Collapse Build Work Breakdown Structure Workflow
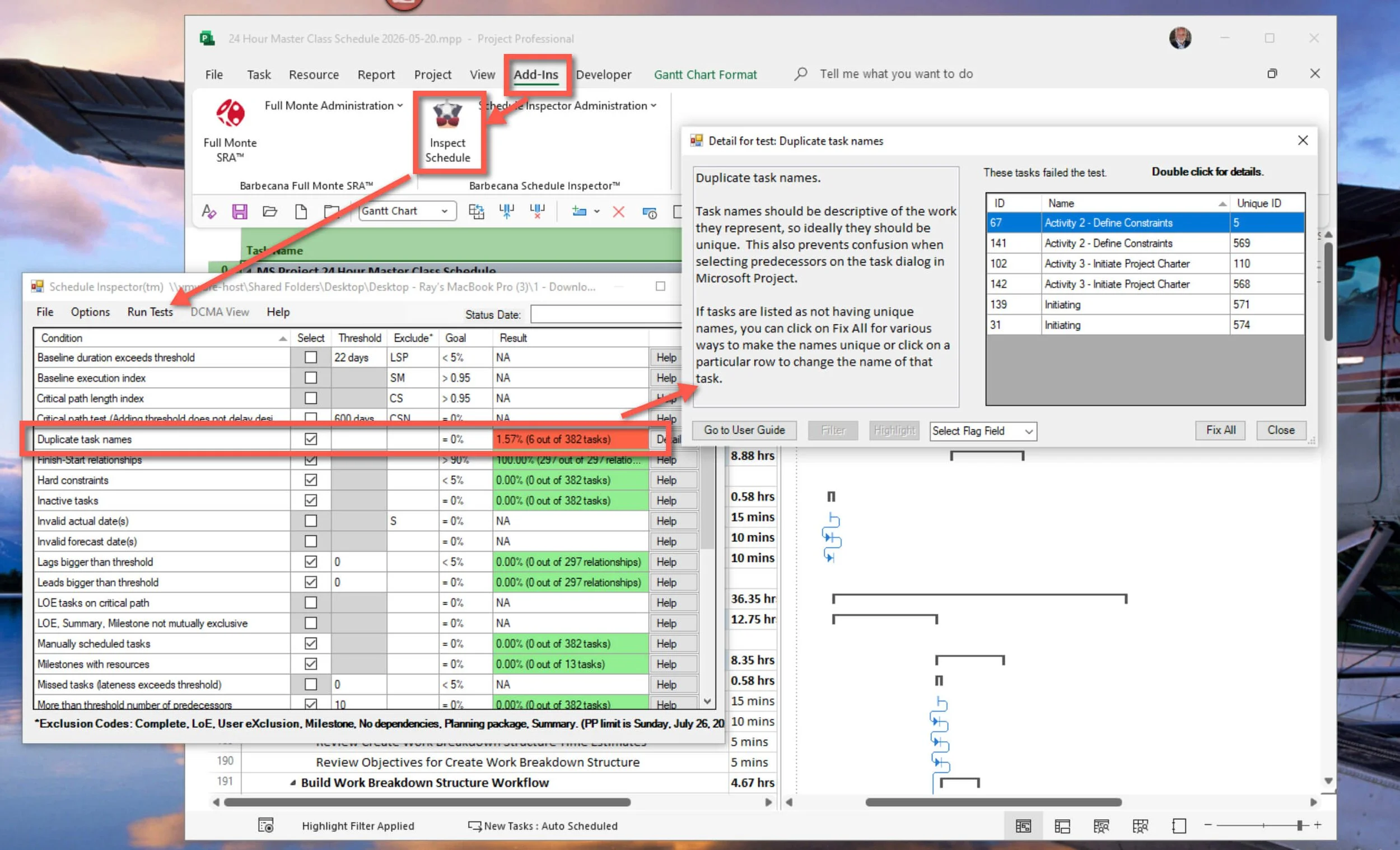The width and height of the screenshot is (1400, 850). click(x=293, y=783)
